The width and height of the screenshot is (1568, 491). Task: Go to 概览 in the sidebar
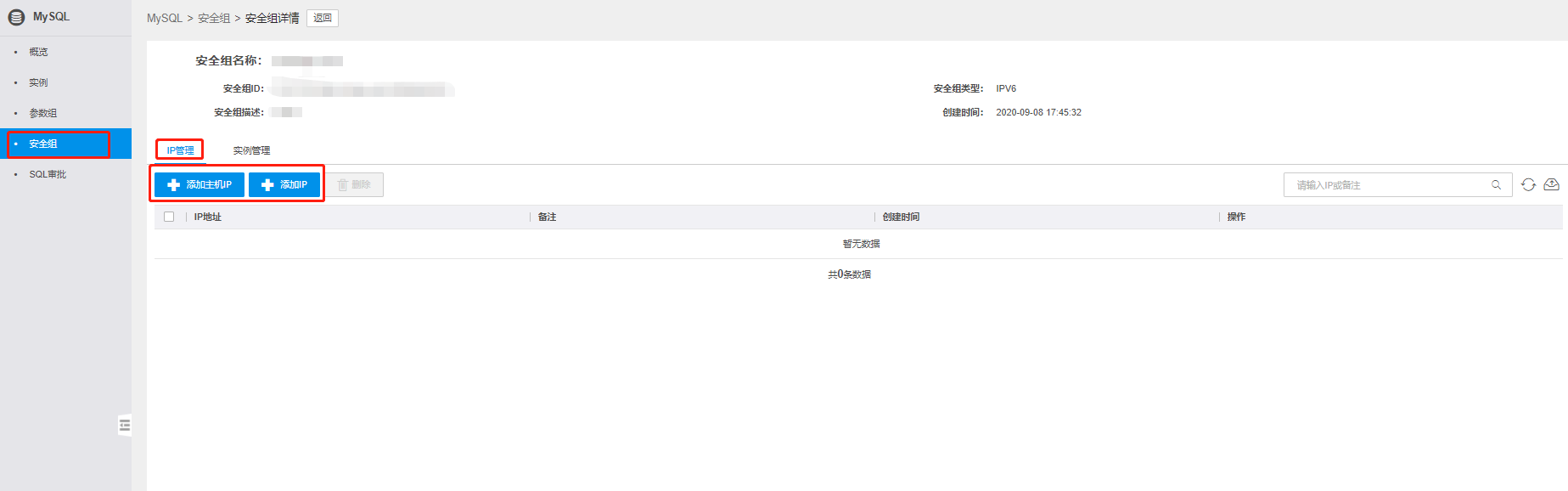(x=38, y=52)
